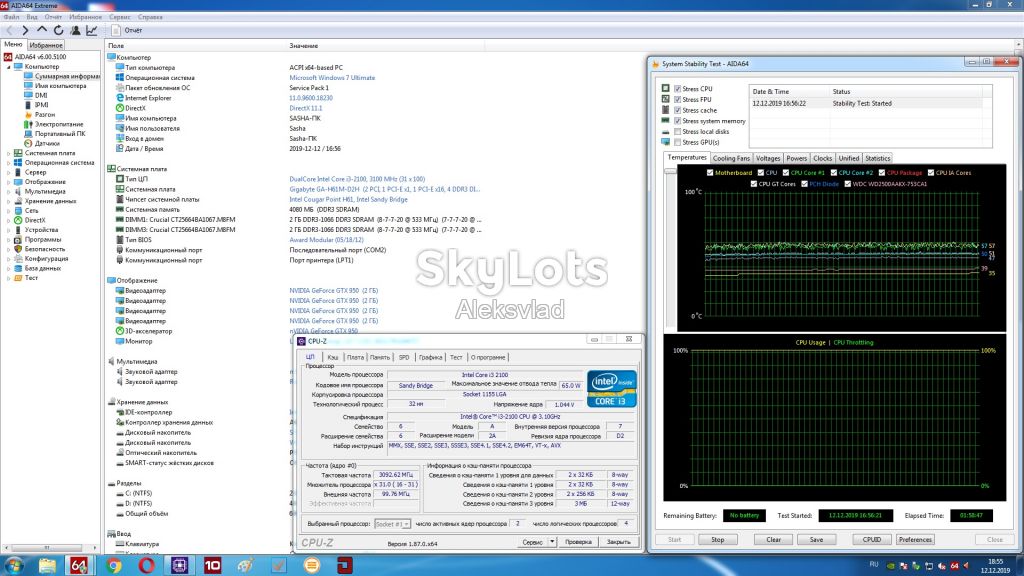Click the Forward arrow in AIDA64 toolbar

25,30
